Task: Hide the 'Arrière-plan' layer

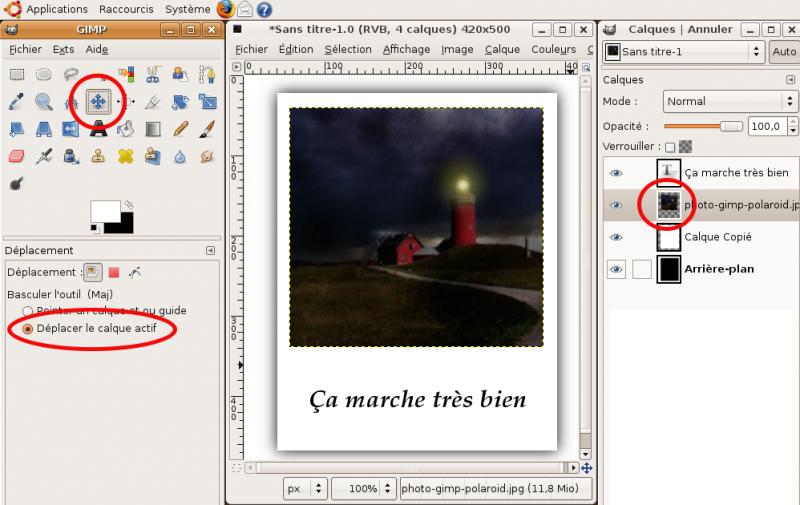Action: pos(616,269)
